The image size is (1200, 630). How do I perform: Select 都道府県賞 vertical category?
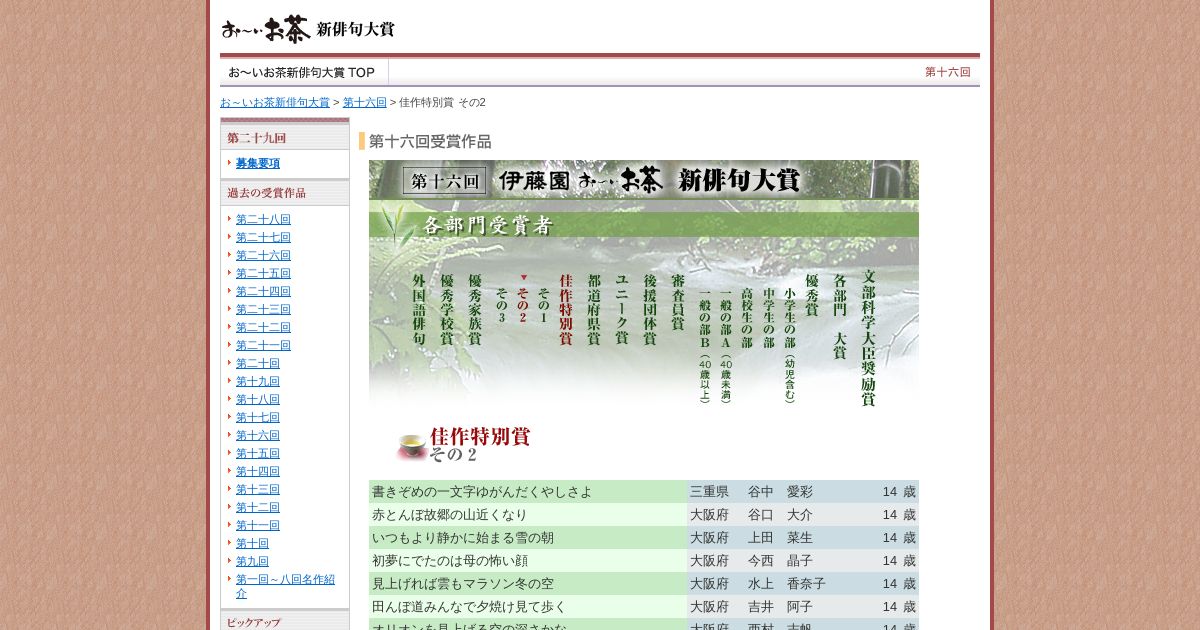(x=594, y=309)
